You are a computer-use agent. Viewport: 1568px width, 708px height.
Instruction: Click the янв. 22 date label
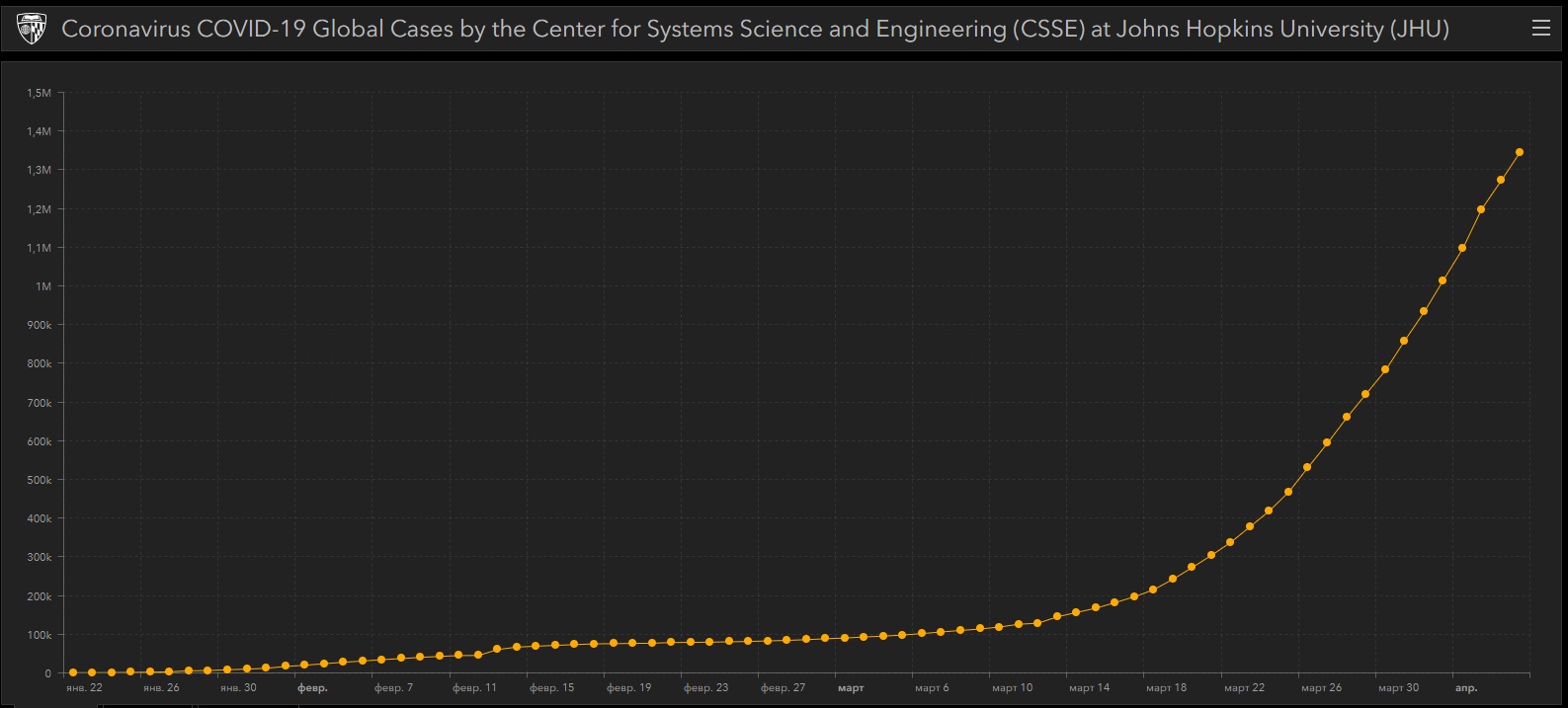(84, 687)
